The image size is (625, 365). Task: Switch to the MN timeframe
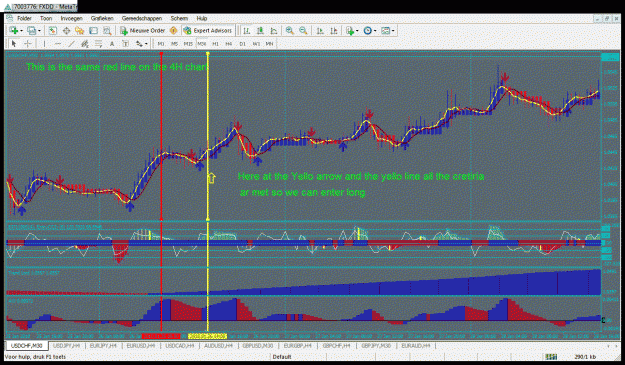[x=269, y=44]
